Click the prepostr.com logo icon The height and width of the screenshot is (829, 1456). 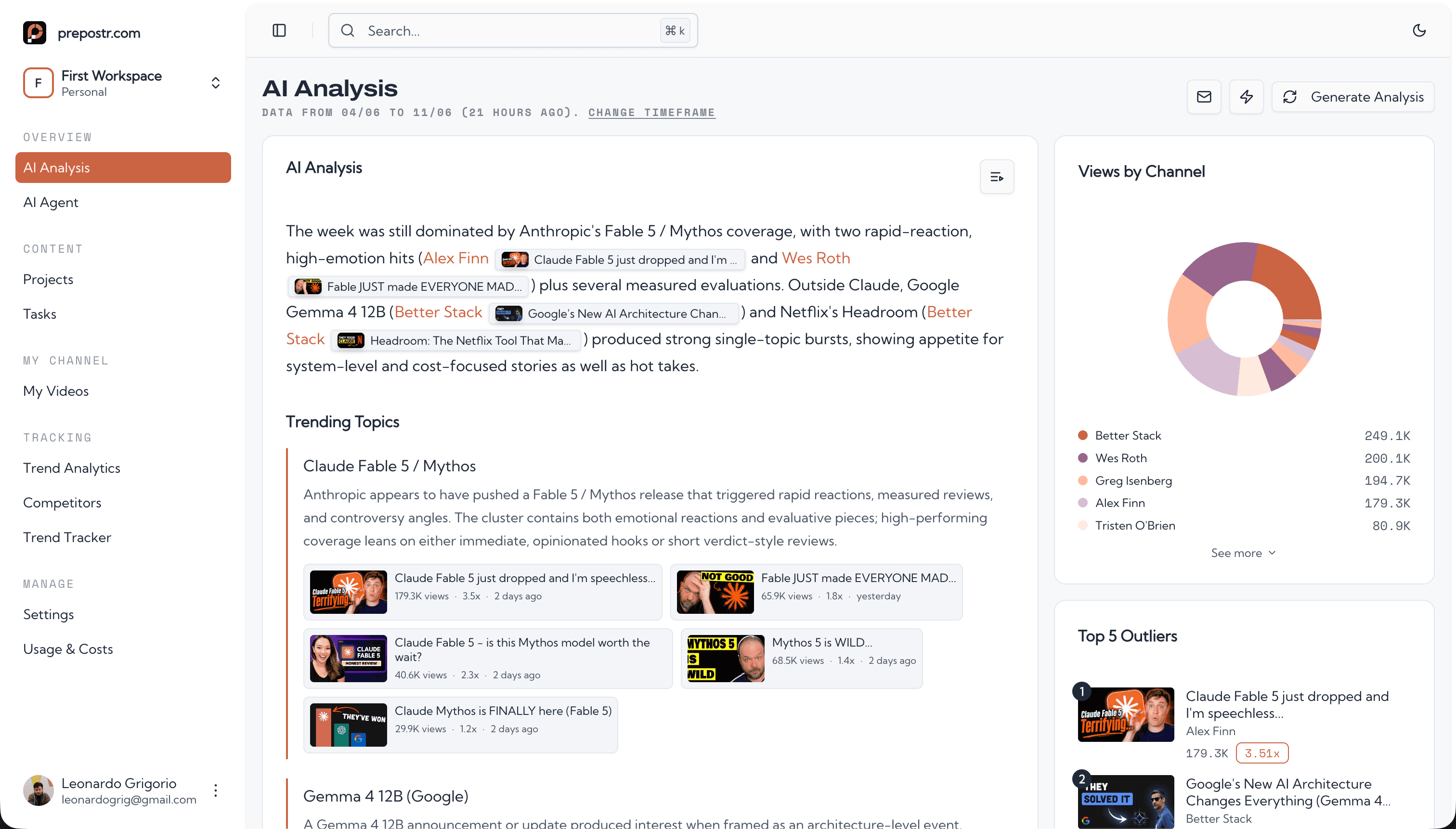click(34, 32)
